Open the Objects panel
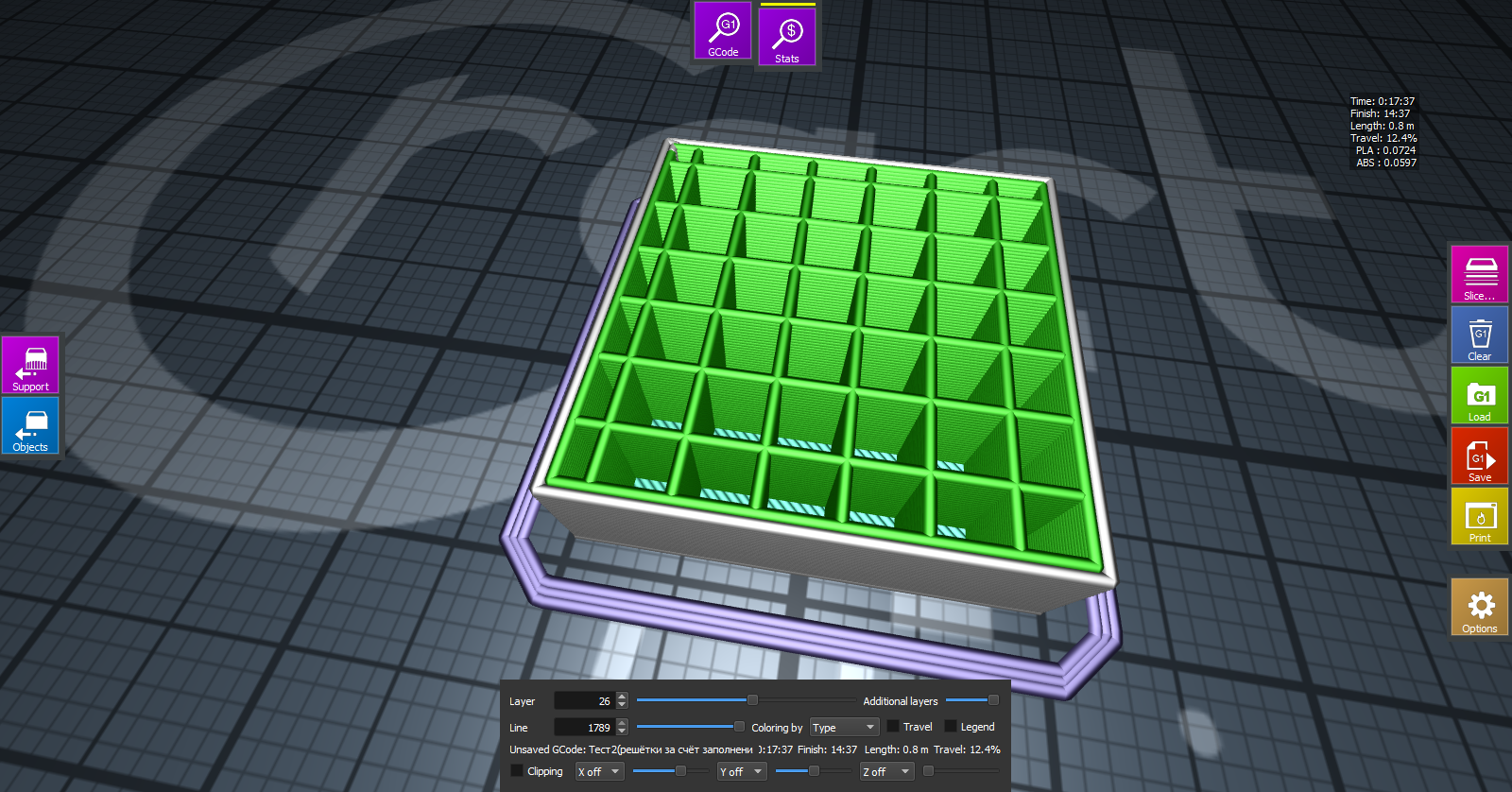 pyautogui.click(x=30, y=425)
